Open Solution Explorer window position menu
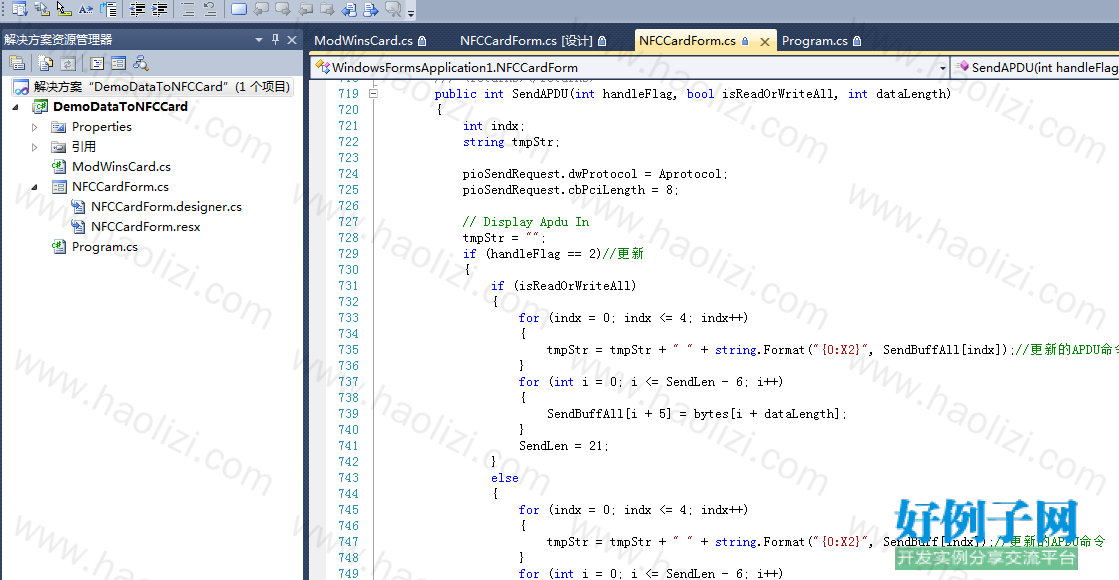 pos(259,40)
